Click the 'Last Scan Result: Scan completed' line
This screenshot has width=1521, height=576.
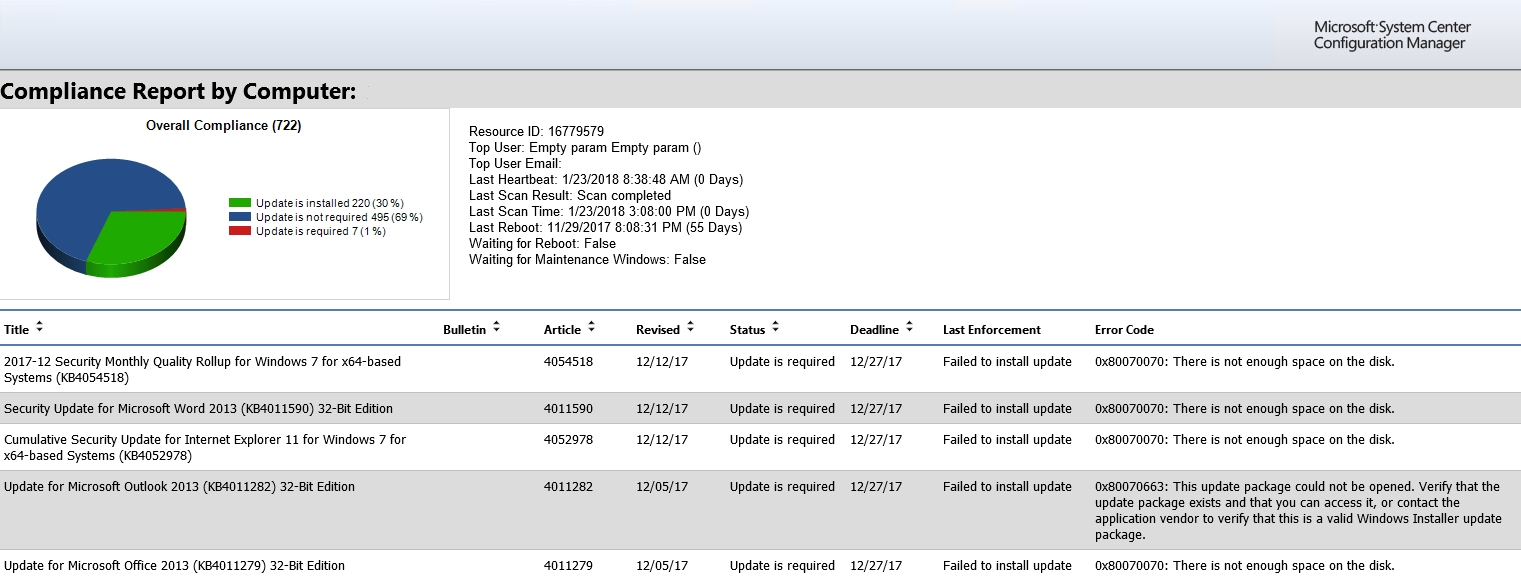[x=570, y=196]
